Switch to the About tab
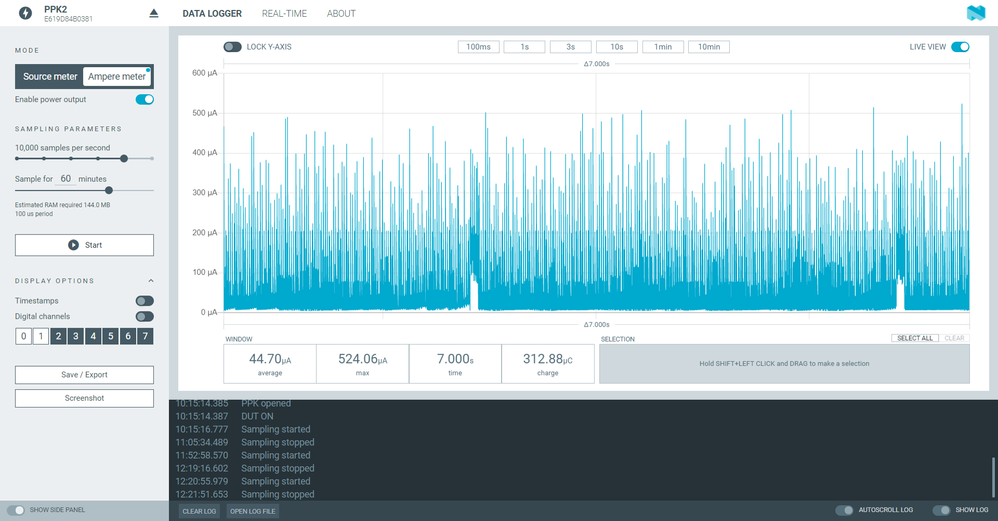The width and height of the screenshot is (998, 521). click(341, 13)
